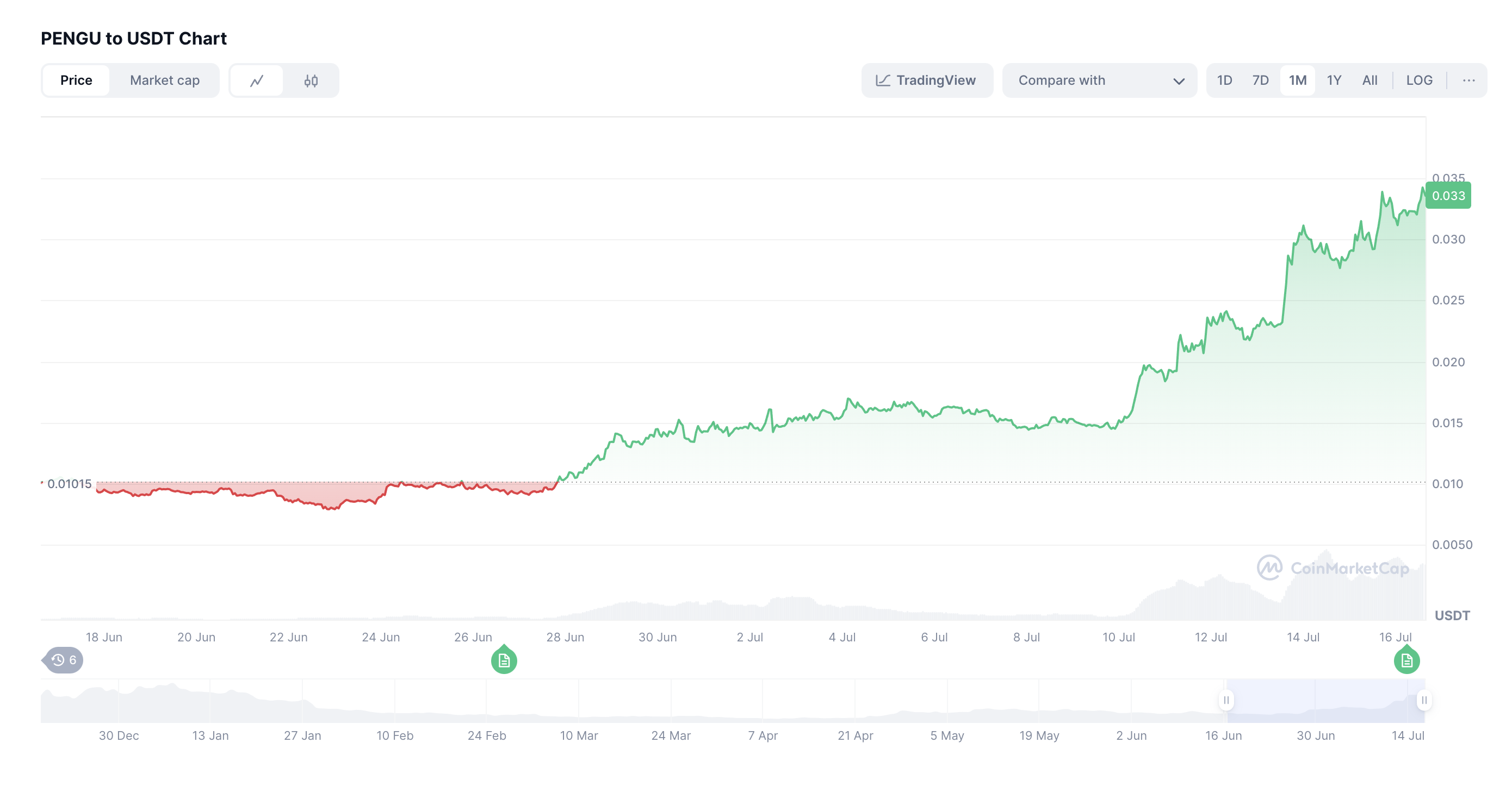Set chart range to 7D
The width and height of the screenshot is (1512, 786).
1260,80
